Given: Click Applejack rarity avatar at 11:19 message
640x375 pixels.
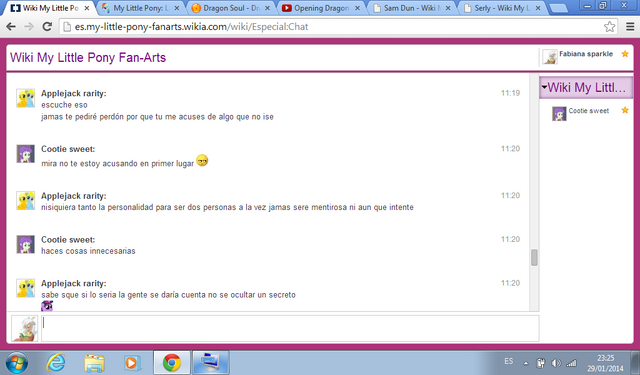Looking at the screenshot, I should click(25, 98).
